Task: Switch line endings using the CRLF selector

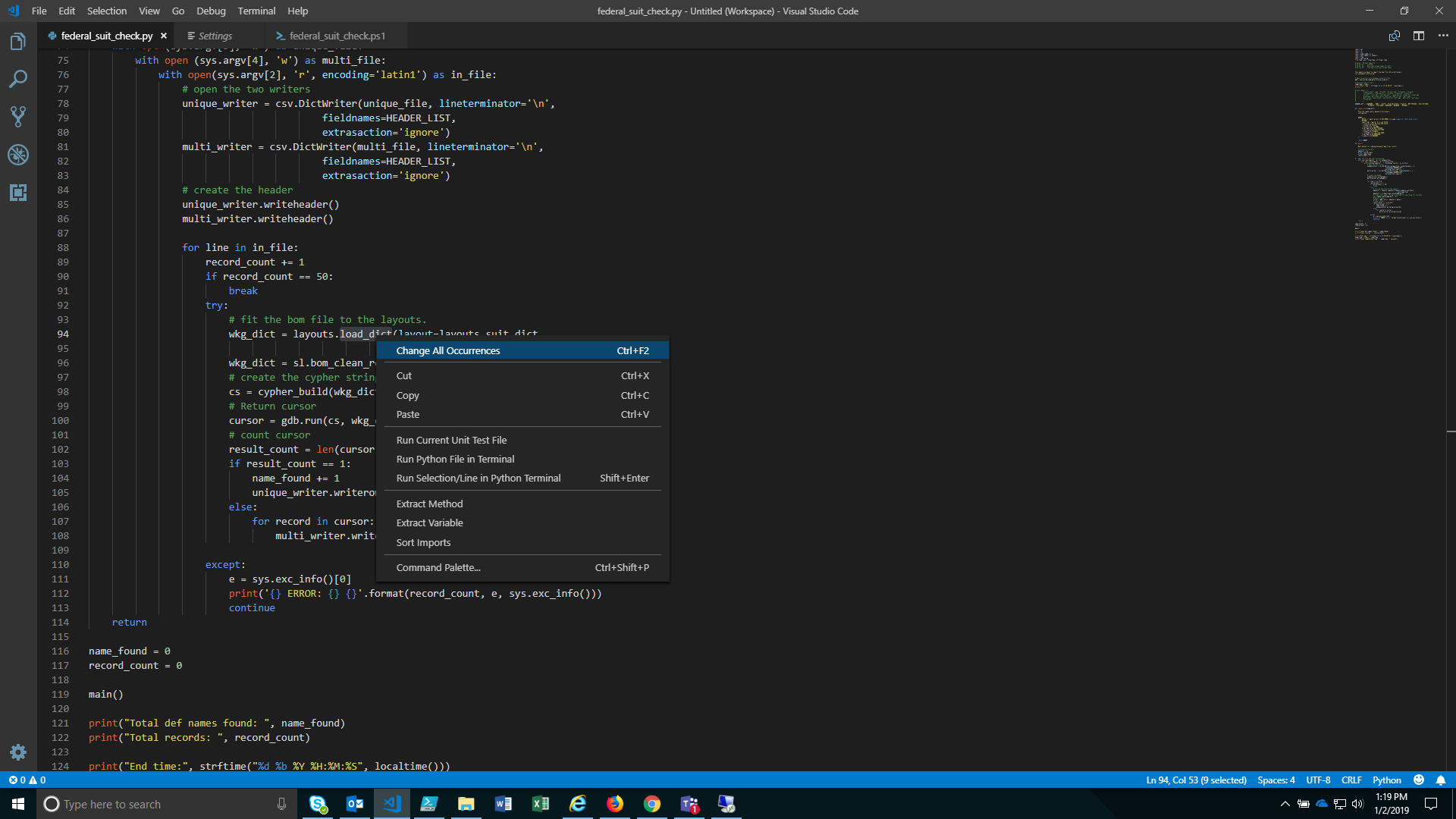Action: click(x=1351, y=780)
